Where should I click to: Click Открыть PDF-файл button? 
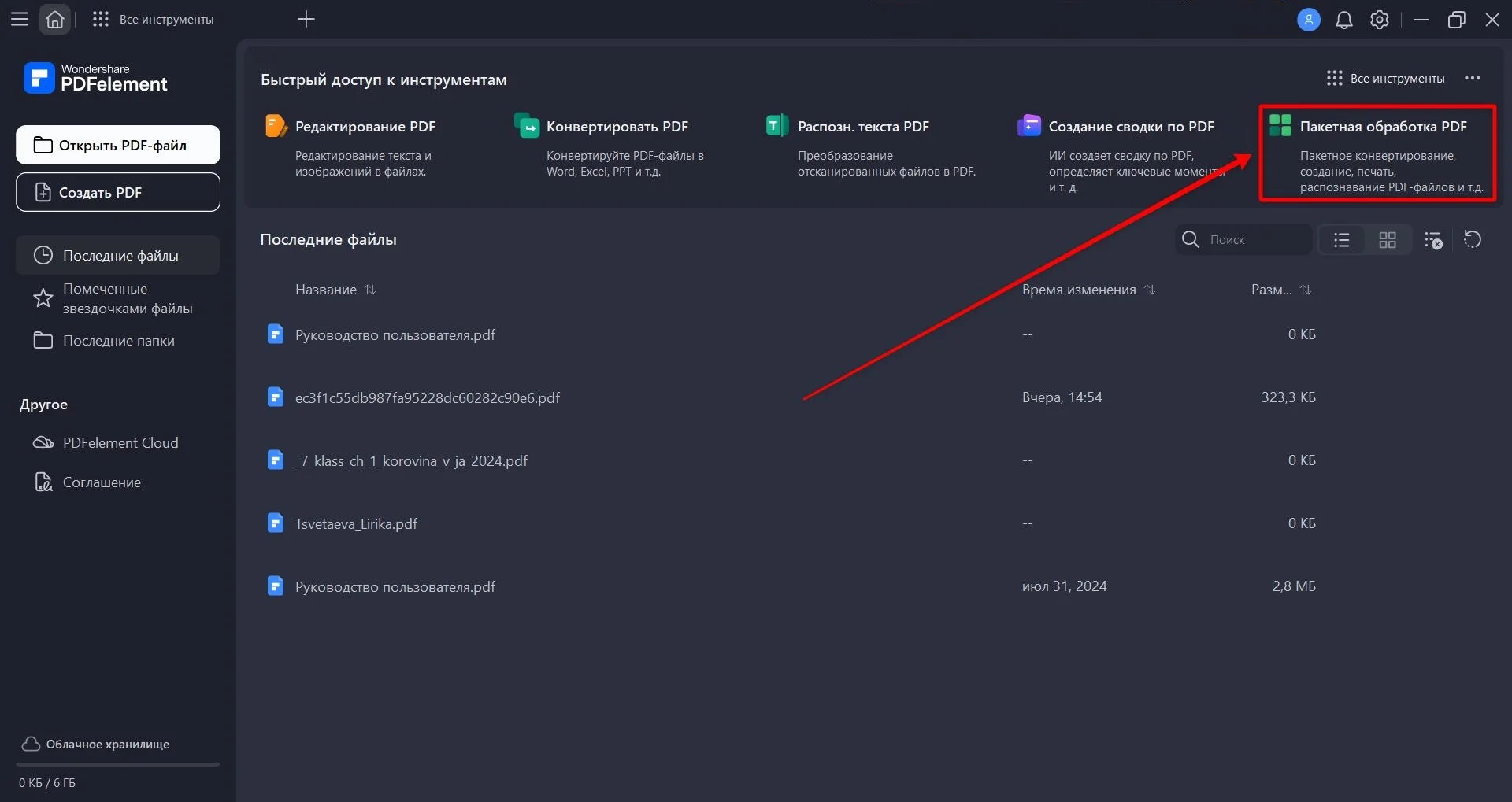(x=118, y=145)
